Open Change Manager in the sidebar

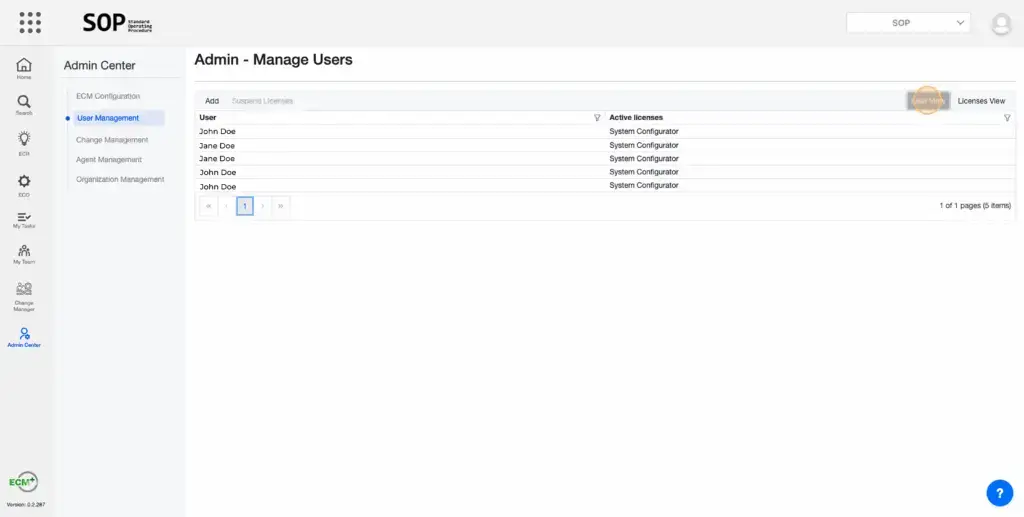[23, 296]
